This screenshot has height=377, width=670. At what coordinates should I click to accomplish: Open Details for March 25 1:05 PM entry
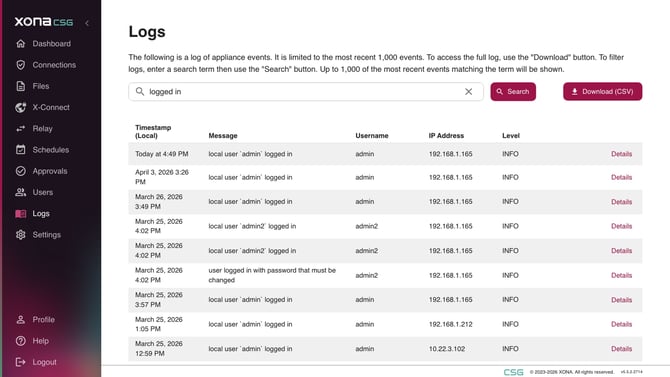621,324
